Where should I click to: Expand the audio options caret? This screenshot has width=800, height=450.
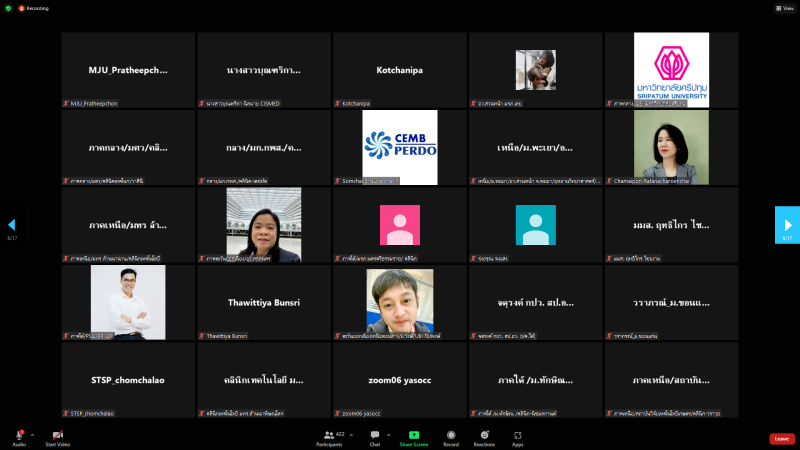pyautogui.click(x=32, y=435)
